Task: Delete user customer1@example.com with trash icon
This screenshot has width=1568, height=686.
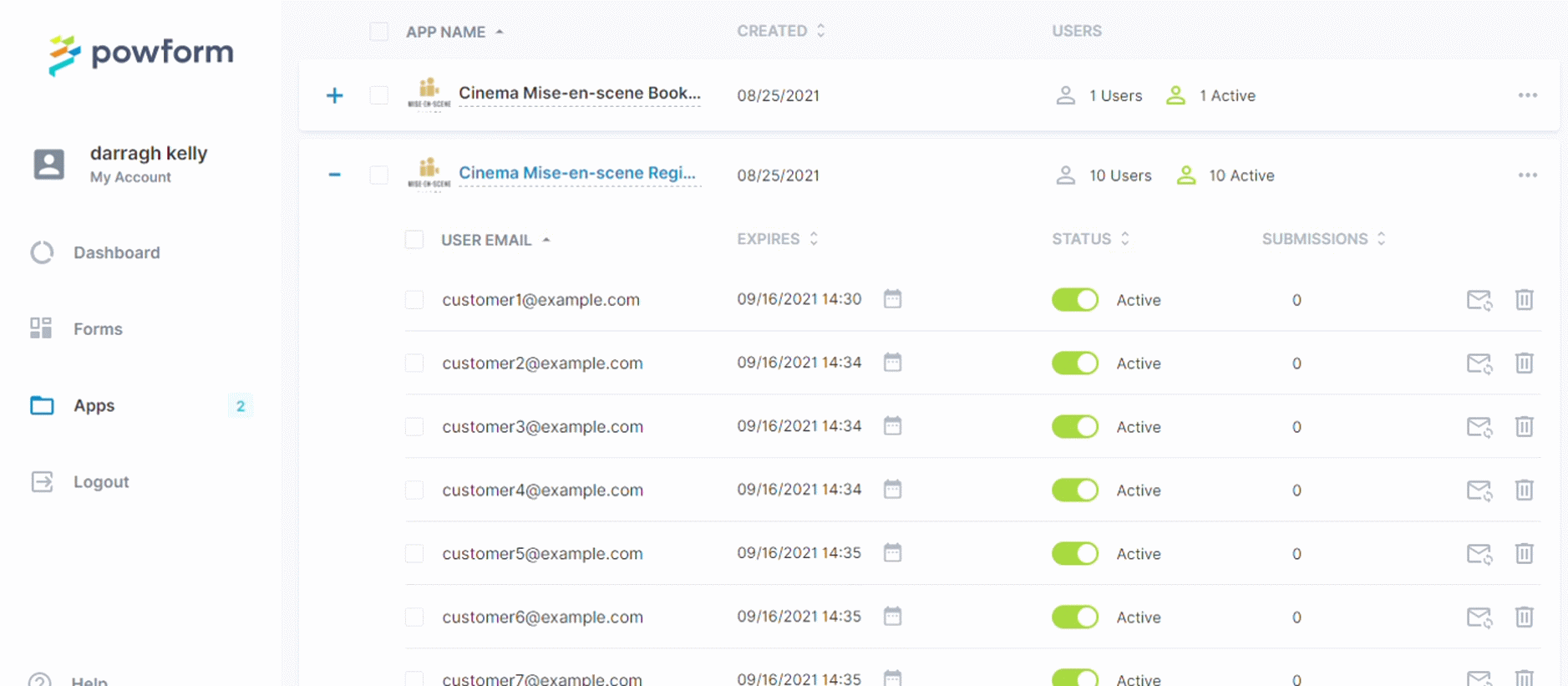Action: (1524, 299)
